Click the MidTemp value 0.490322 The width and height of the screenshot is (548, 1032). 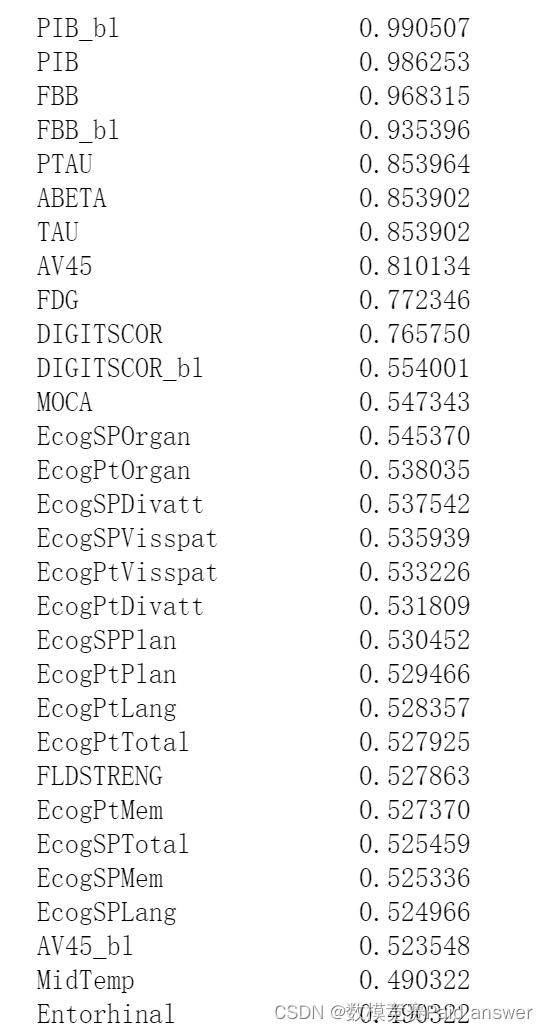coord(414,980)
